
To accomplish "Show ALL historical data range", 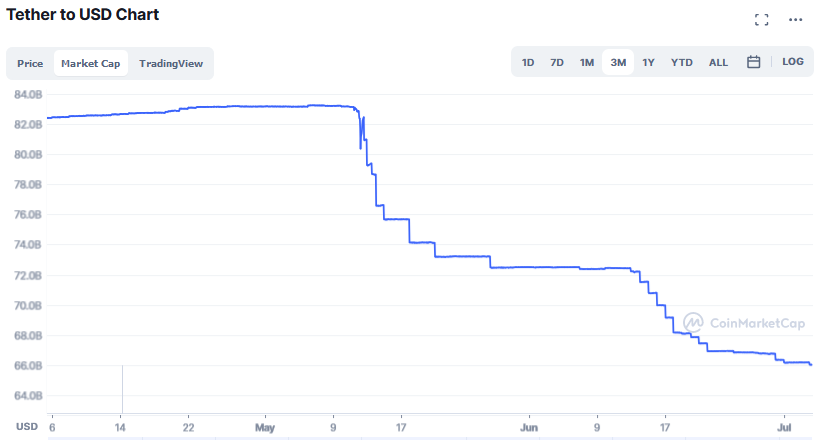I will [718, 63].
